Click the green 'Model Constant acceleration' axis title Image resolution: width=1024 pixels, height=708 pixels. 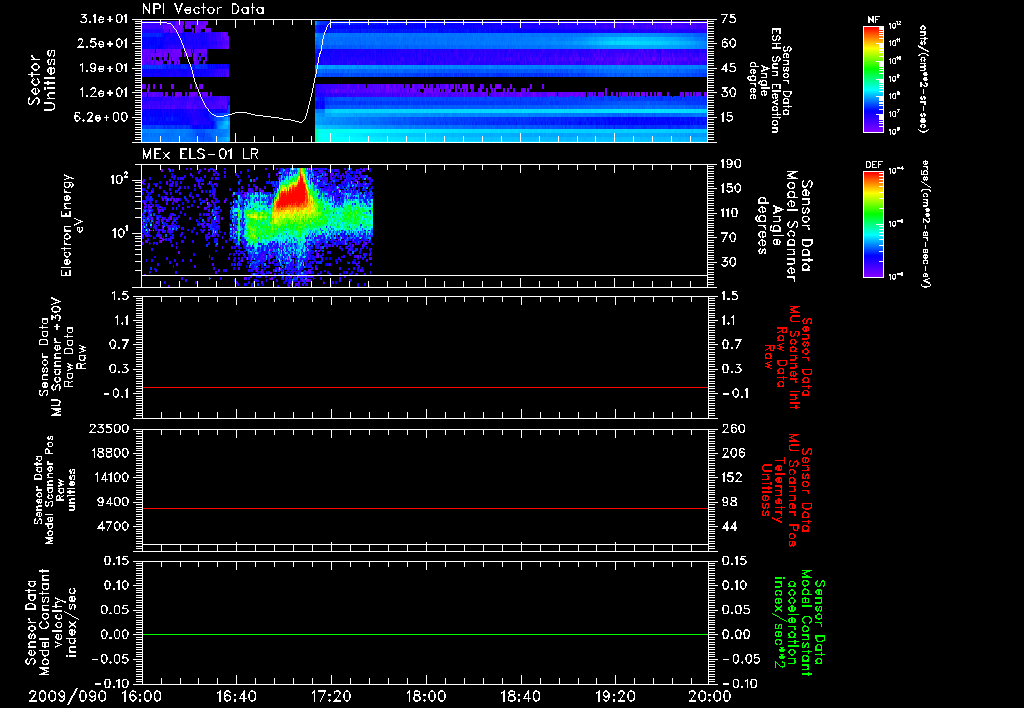click(x=799, y=624)
